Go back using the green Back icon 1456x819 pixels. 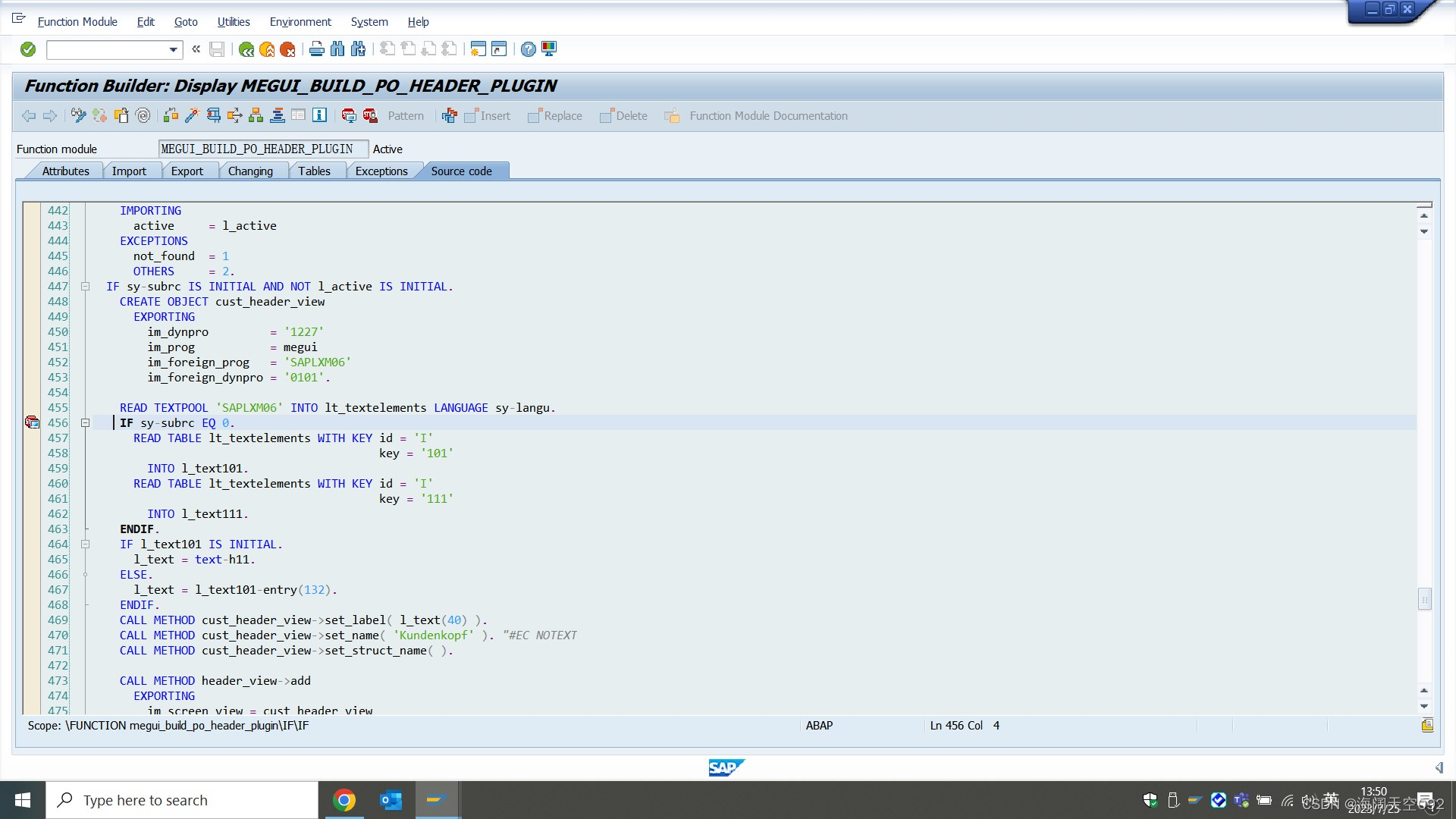pos(245,49)
